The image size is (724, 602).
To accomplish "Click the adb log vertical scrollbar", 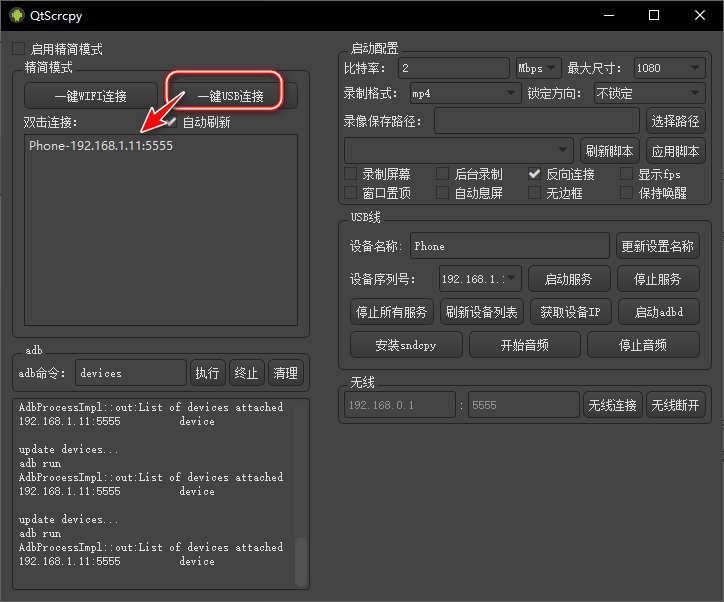I will click(x=301, y=561).
